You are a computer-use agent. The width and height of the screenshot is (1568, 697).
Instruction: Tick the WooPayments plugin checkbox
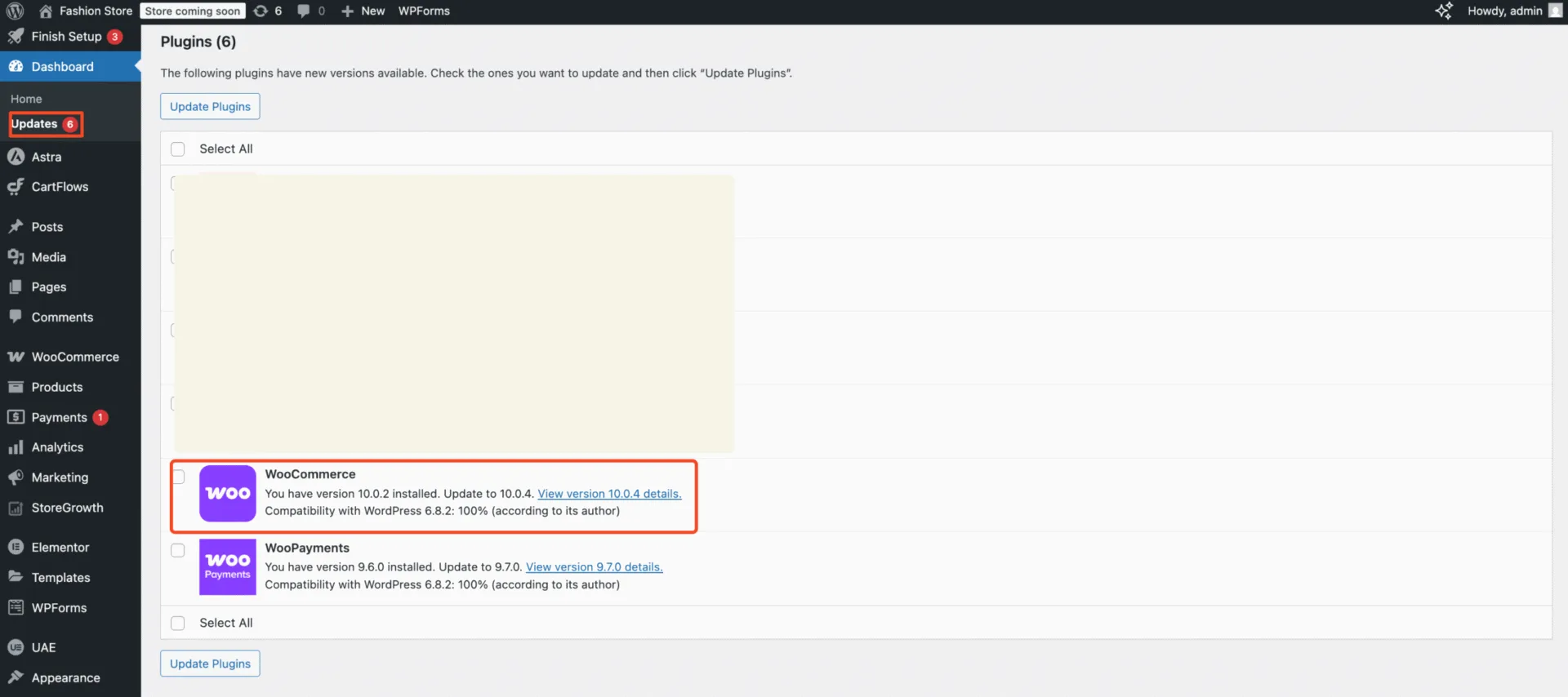177,550
